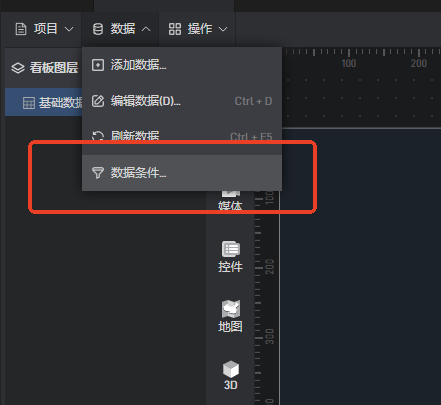The height and width of the screenshot is (405, 441).
Task: Click the funnel filter icon
Action: click(x=98, y=173)
